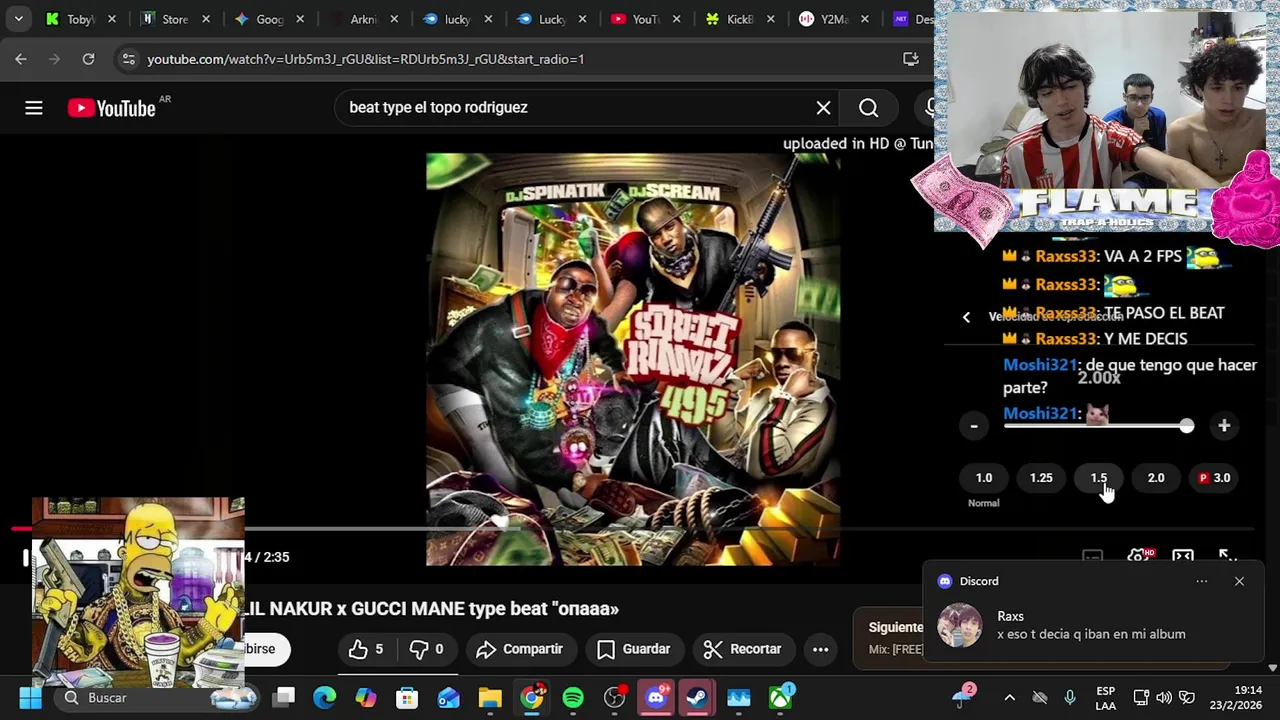This screenshot has width=1280, height=720.
Task: Open Xbox app from the taskbar
Action: tap(780, 698)
